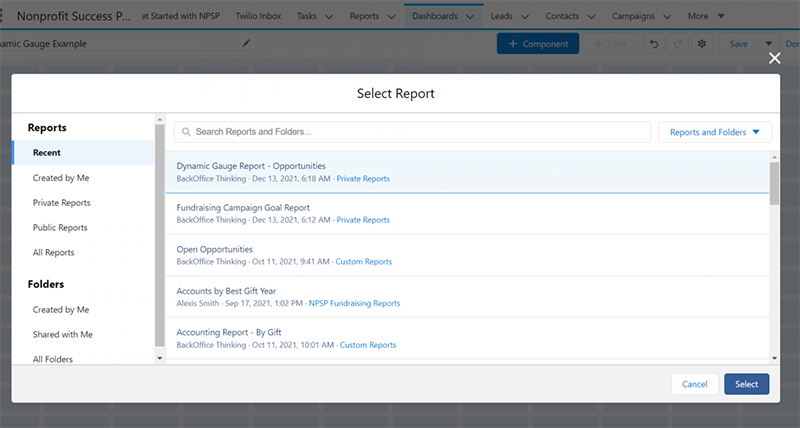Open dropdown arrow next to Save button
The height and width of the screenshot is (428, 800).
point(769,44)
